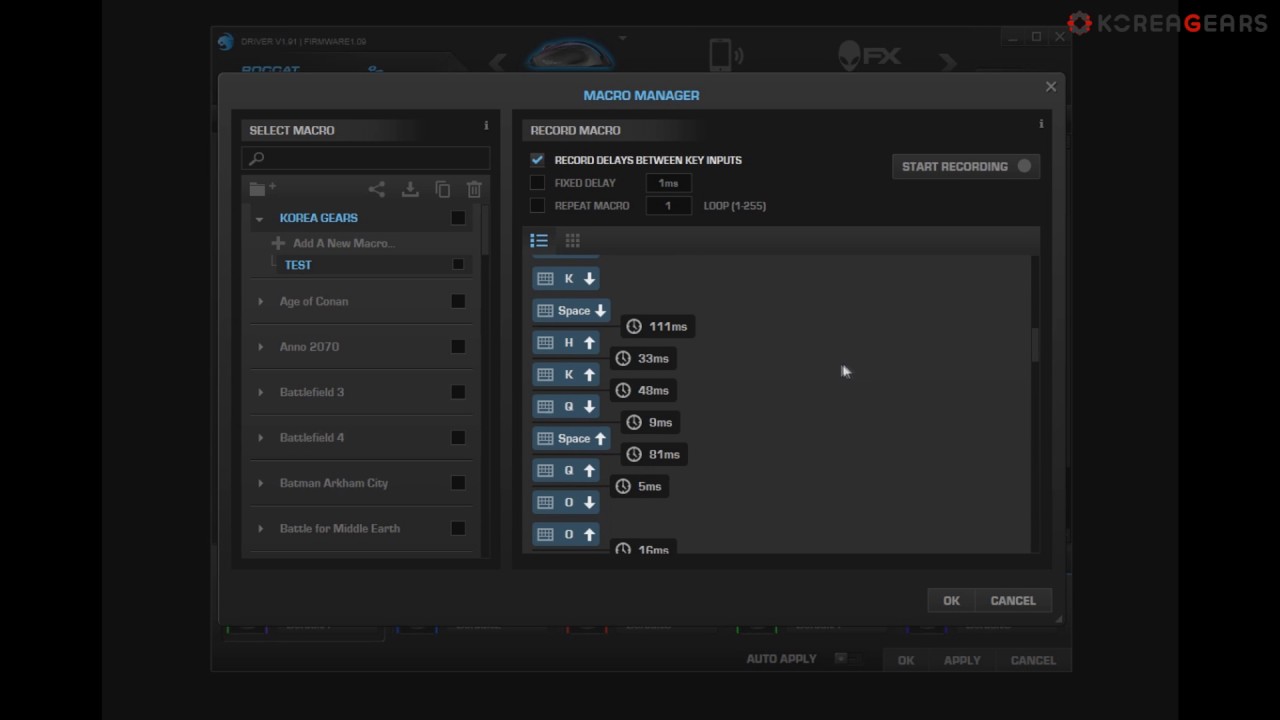
Task: Switch to grid view of macro steps
Action: pos(572,241)
